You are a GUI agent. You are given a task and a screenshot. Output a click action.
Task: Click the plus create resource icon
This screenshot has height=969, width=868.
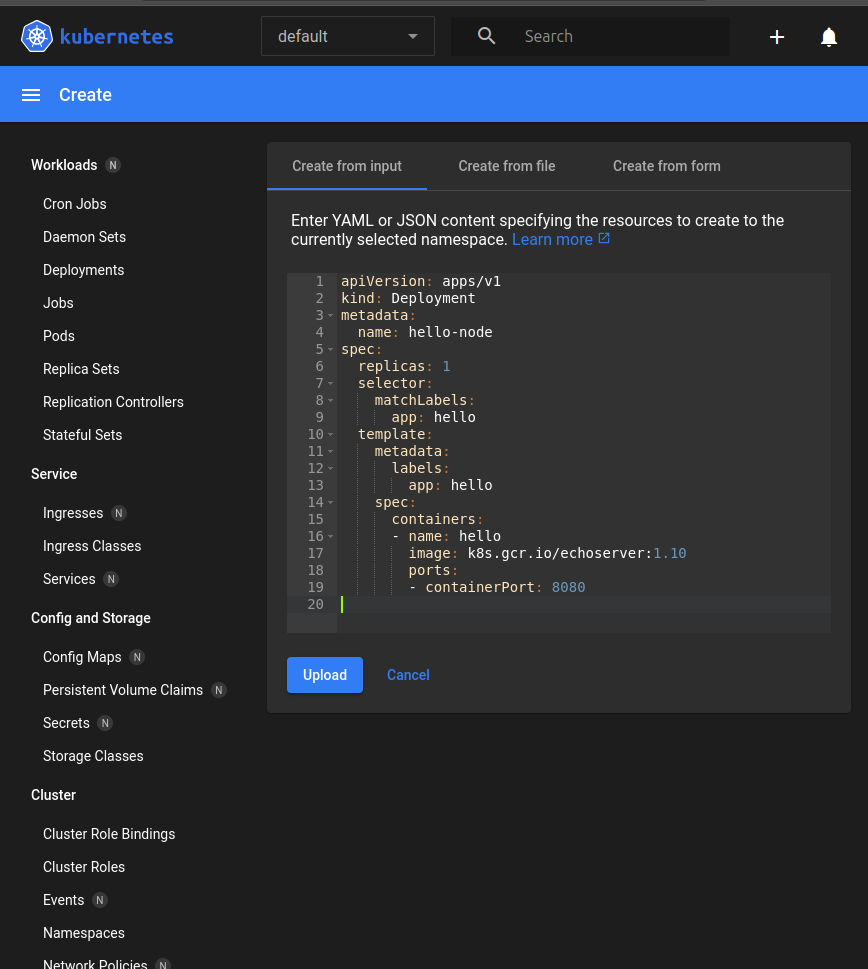(777, 37)
